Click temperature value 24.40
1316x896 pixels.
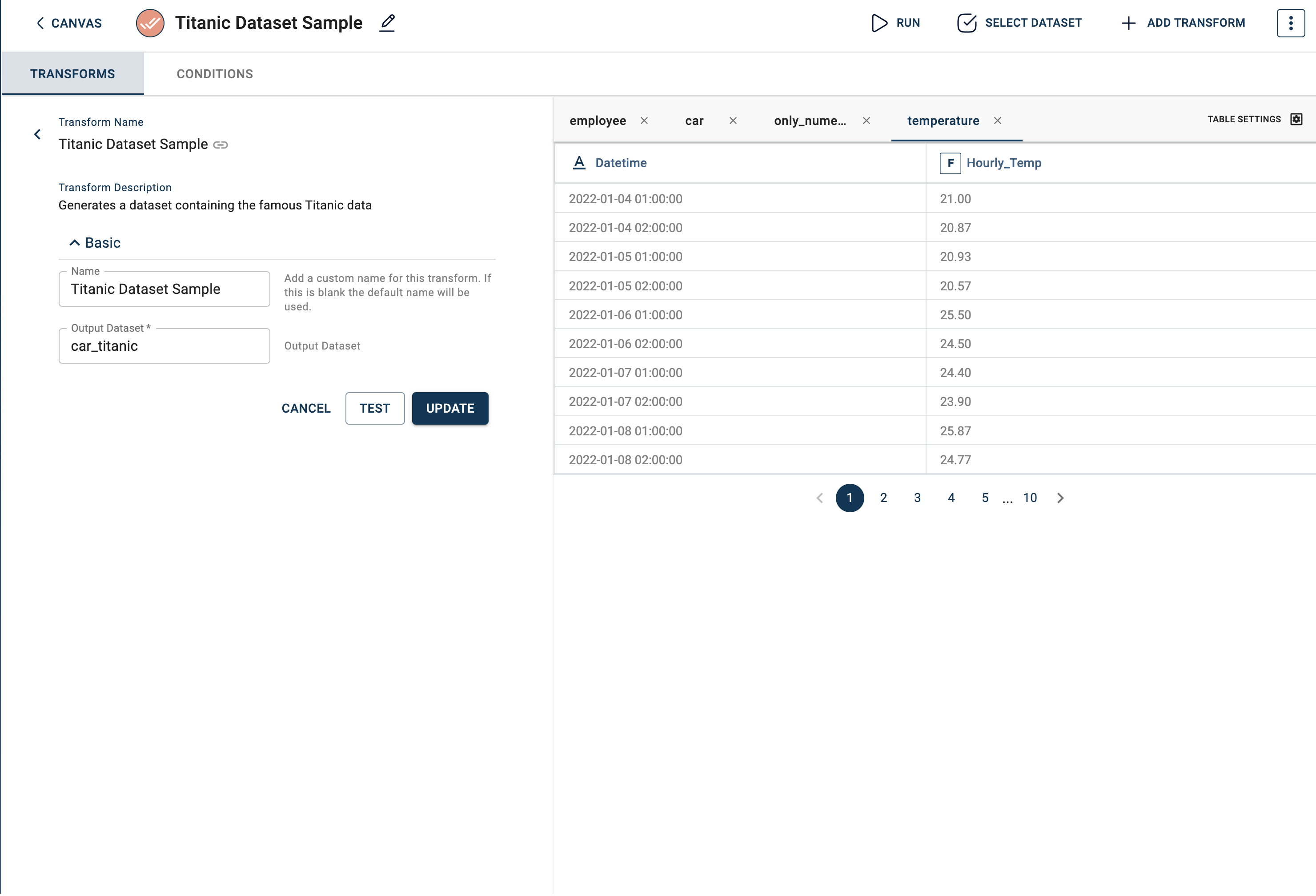pyautogui.click(x=955, y=373)
